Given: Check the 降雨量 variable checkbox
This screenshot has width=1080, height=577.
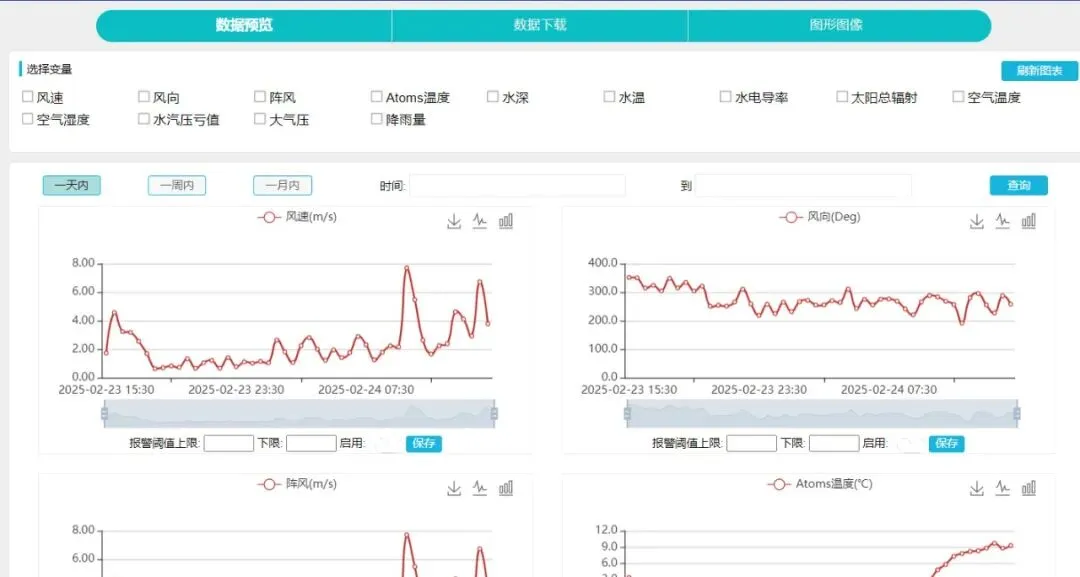Looking at the screenshot, I should 376,118.
